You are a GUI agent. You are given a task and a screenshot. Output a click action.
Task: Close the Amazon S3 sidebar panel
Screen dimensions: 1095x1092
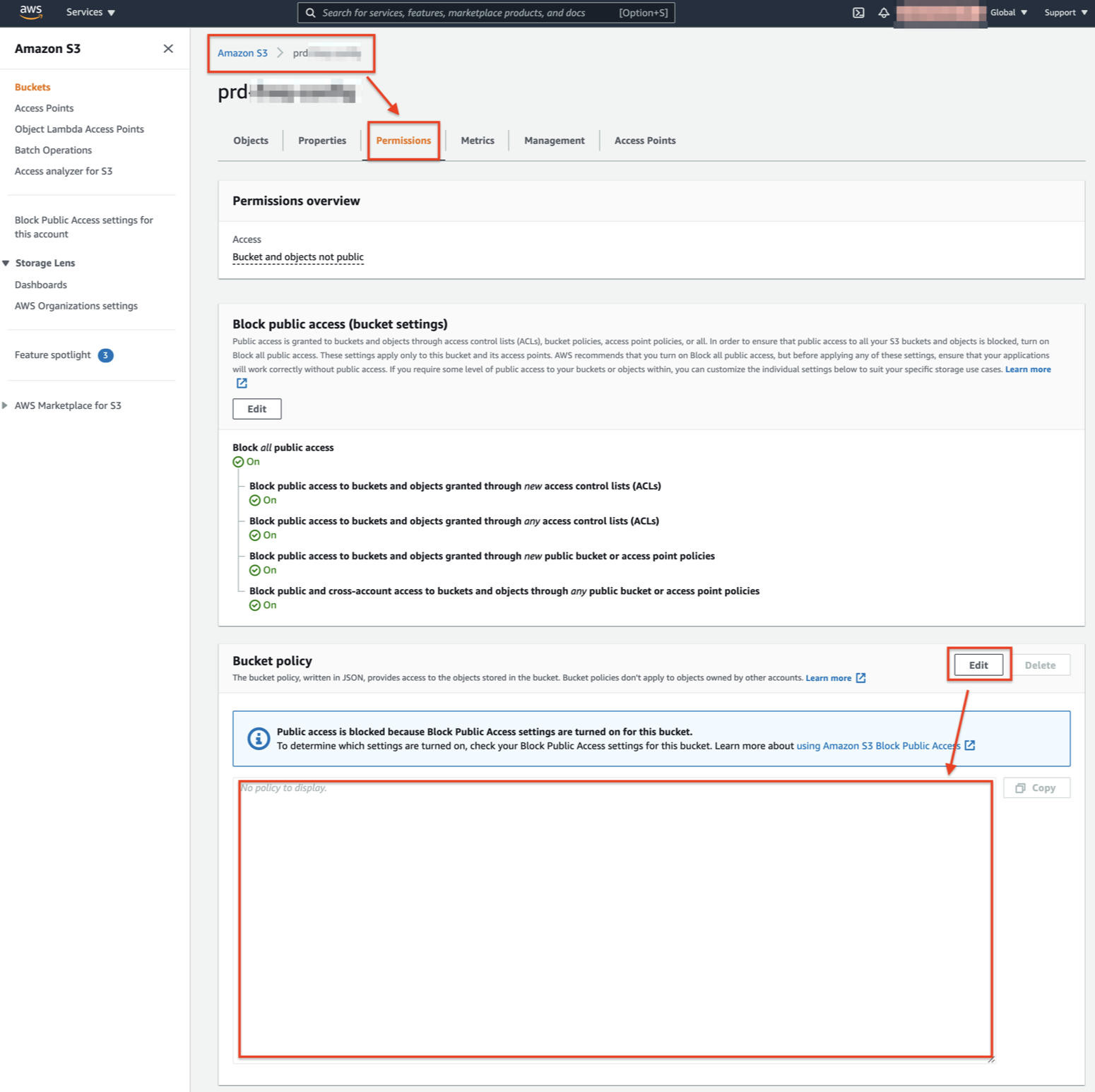click(x=168, y=49)
